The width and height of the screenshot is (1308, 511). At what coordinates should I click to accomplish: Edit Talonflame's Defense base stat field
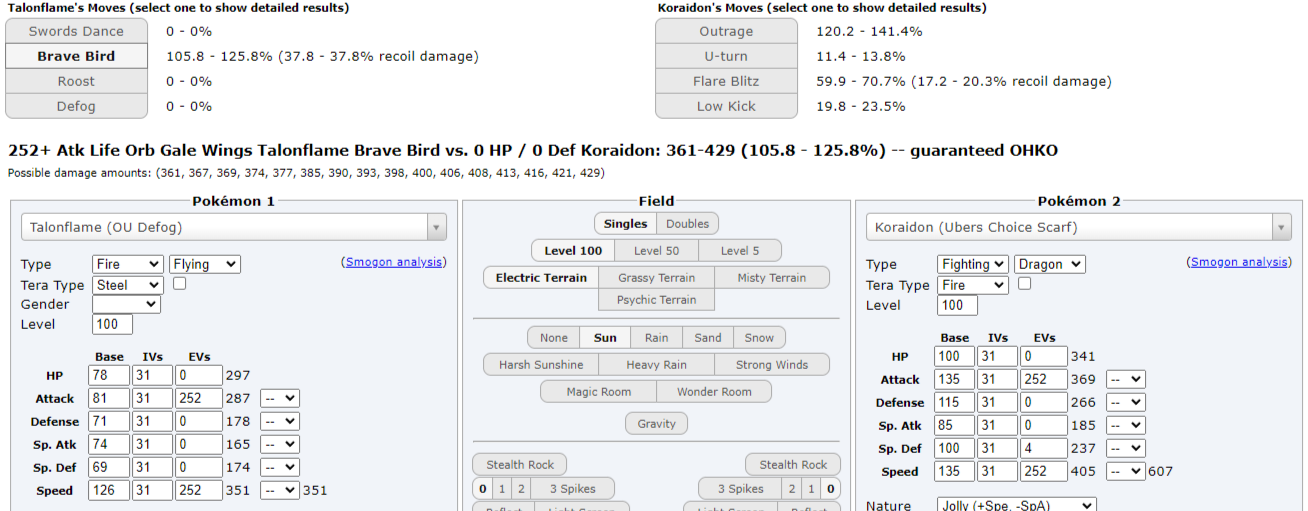point(110,421)
